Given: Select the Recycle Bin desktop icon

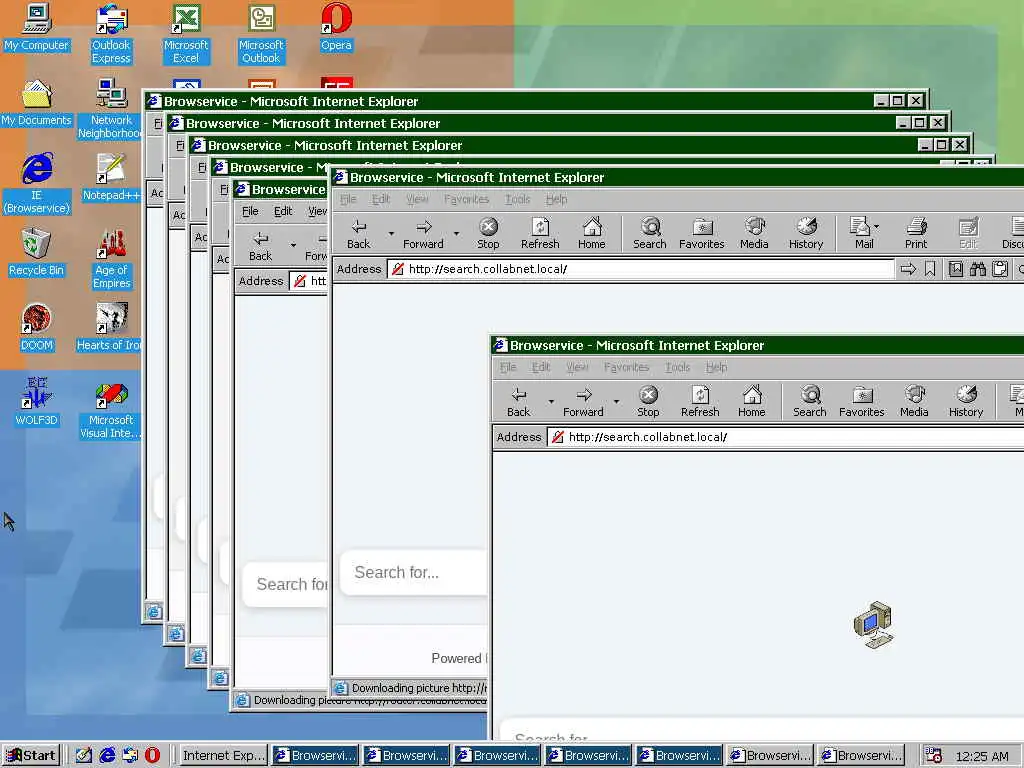Looking at the screenshot, I should click(37, 253).
